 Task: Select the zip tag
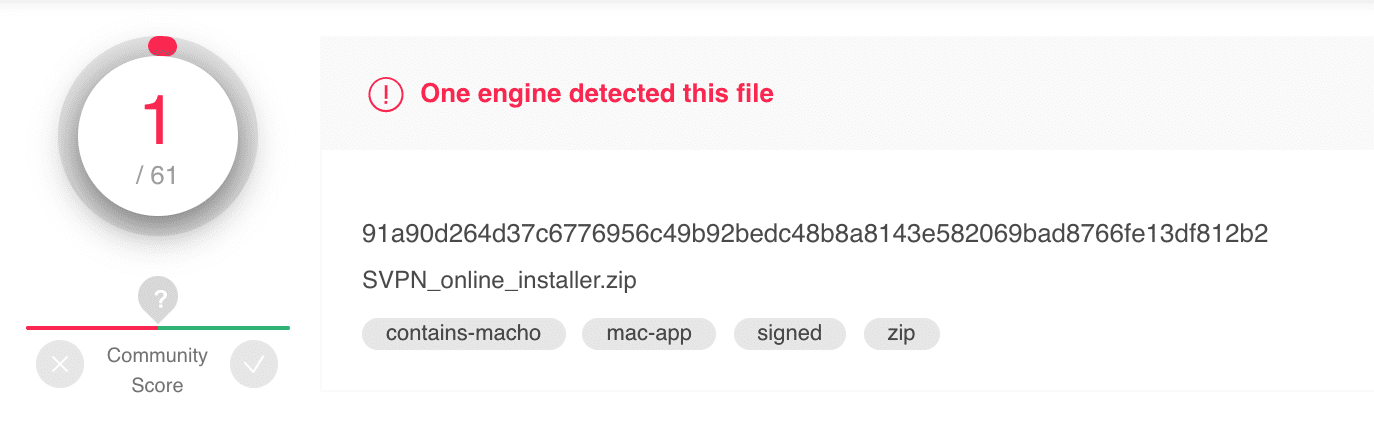(x=901, y=333)
